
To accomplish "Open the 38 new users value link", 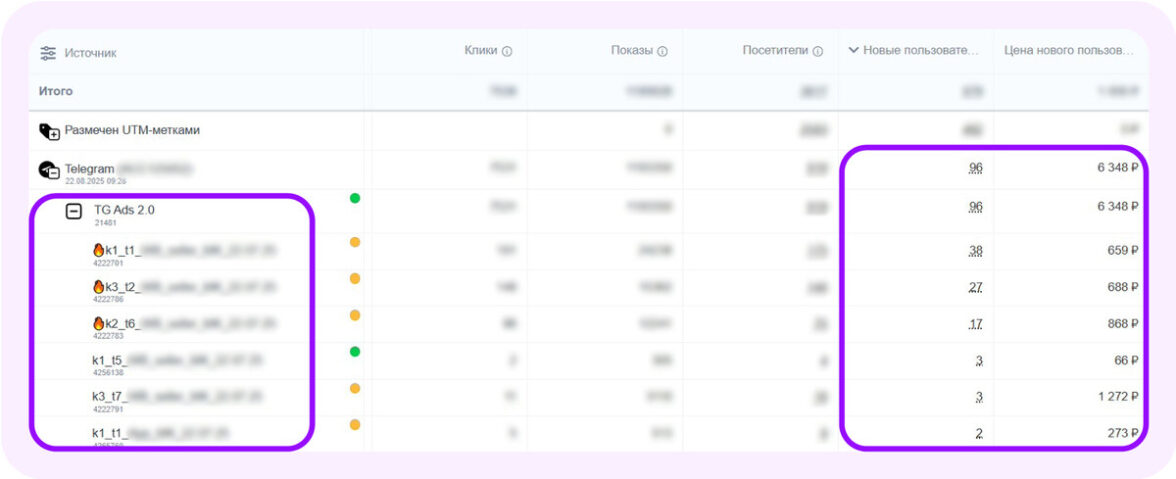I will pyautogui.click(x=976, y=250).
